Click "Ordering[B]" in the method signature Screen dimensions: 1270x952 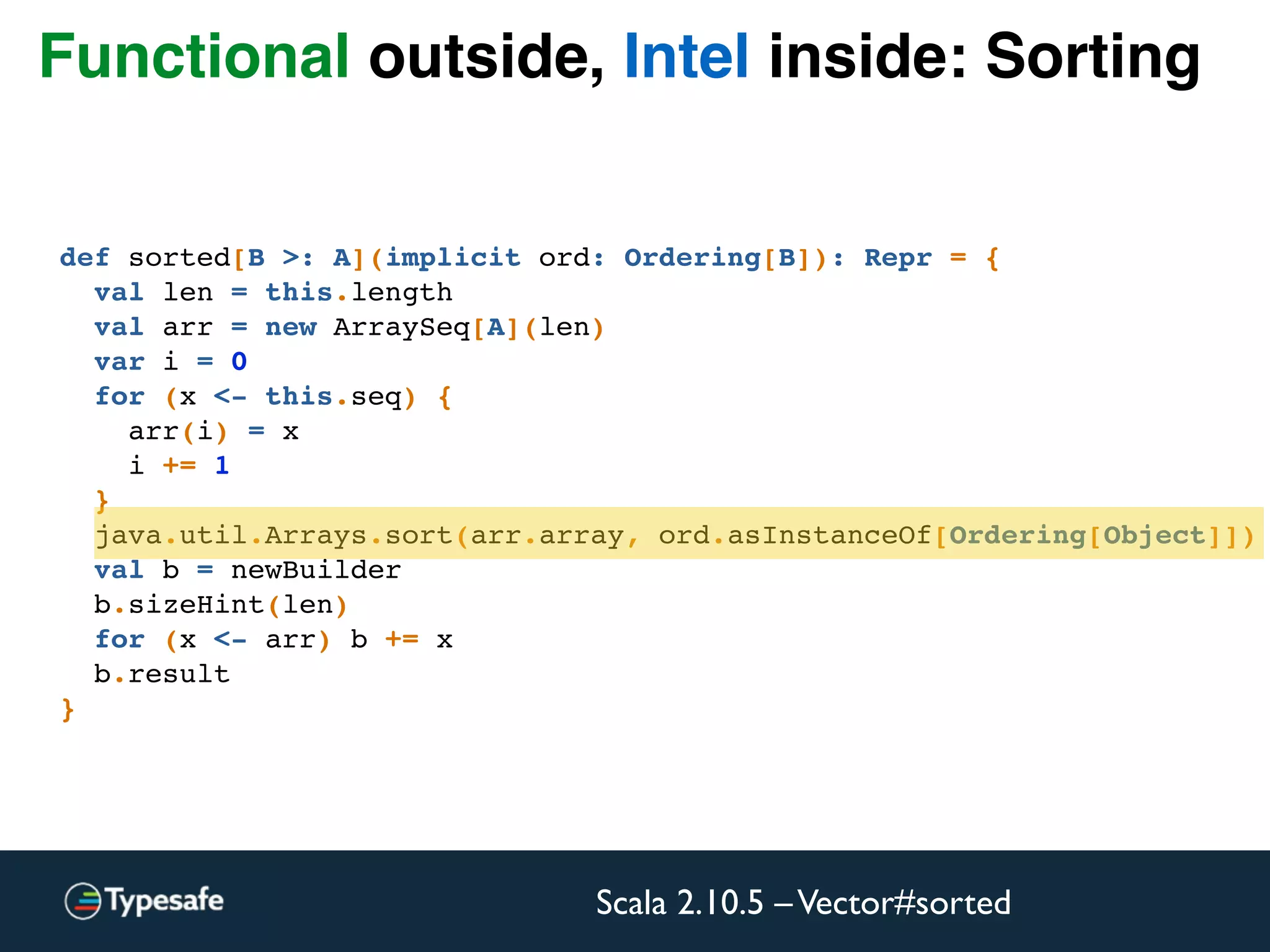pyautogui.click(x=717, y=258)
